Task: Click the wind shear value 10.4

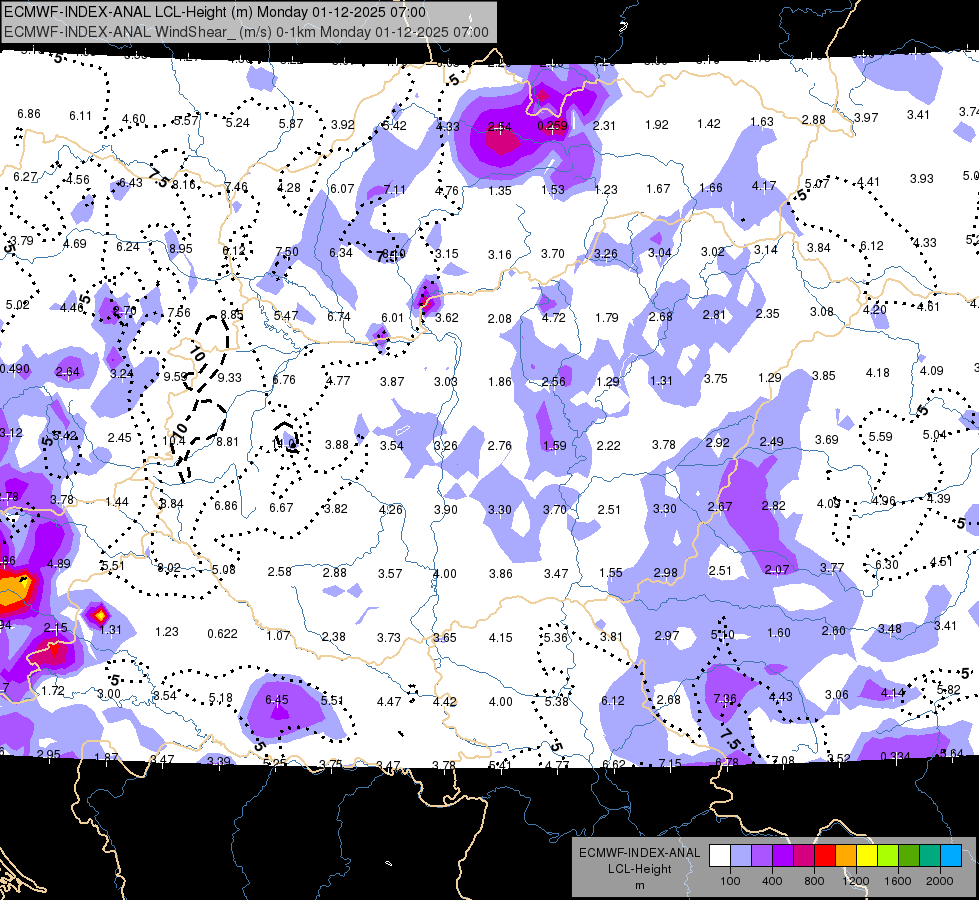Action: 174,441
